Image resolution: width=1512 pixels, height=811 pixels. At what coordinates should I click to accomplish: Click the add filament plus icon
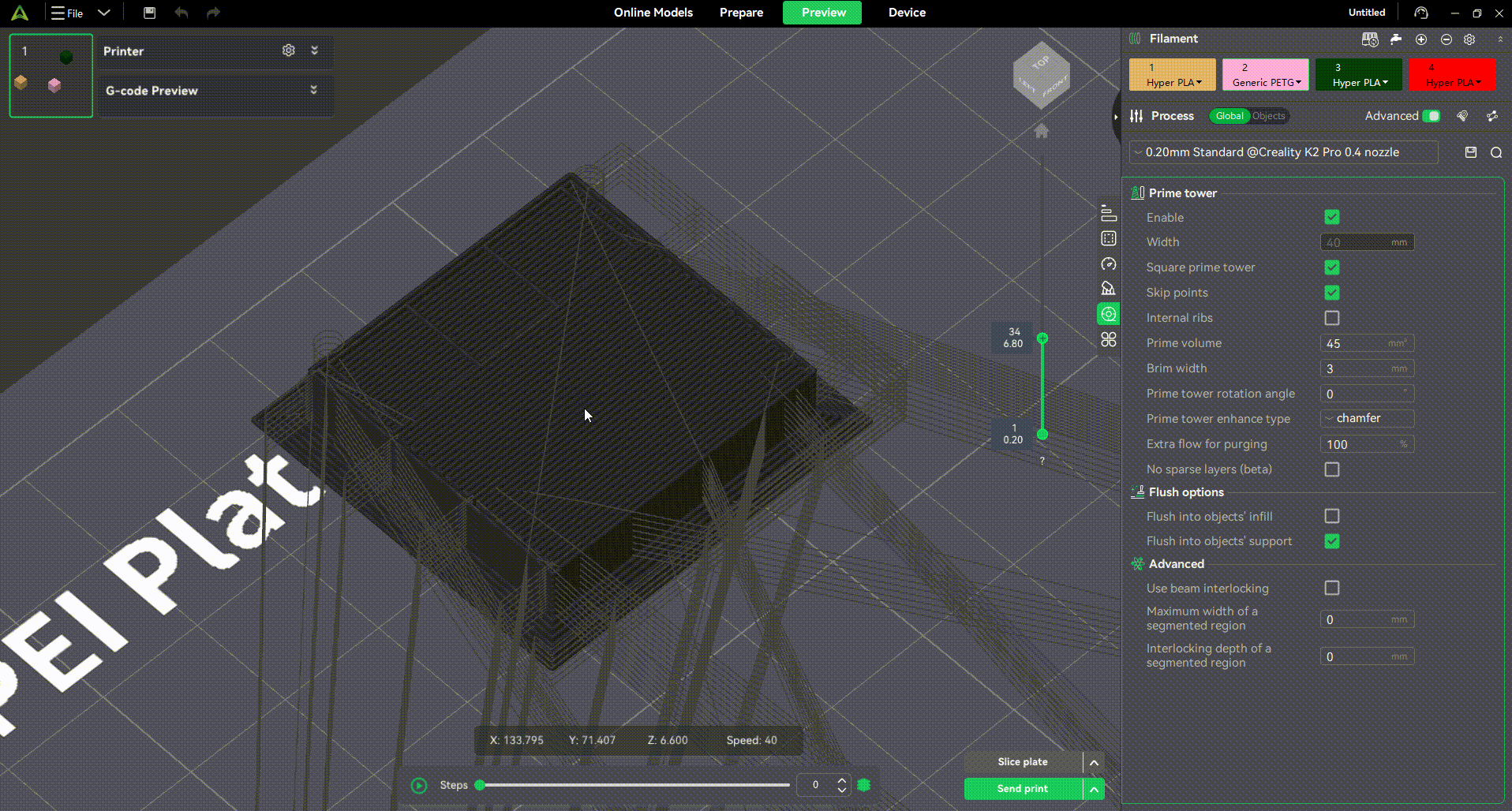1421,39
